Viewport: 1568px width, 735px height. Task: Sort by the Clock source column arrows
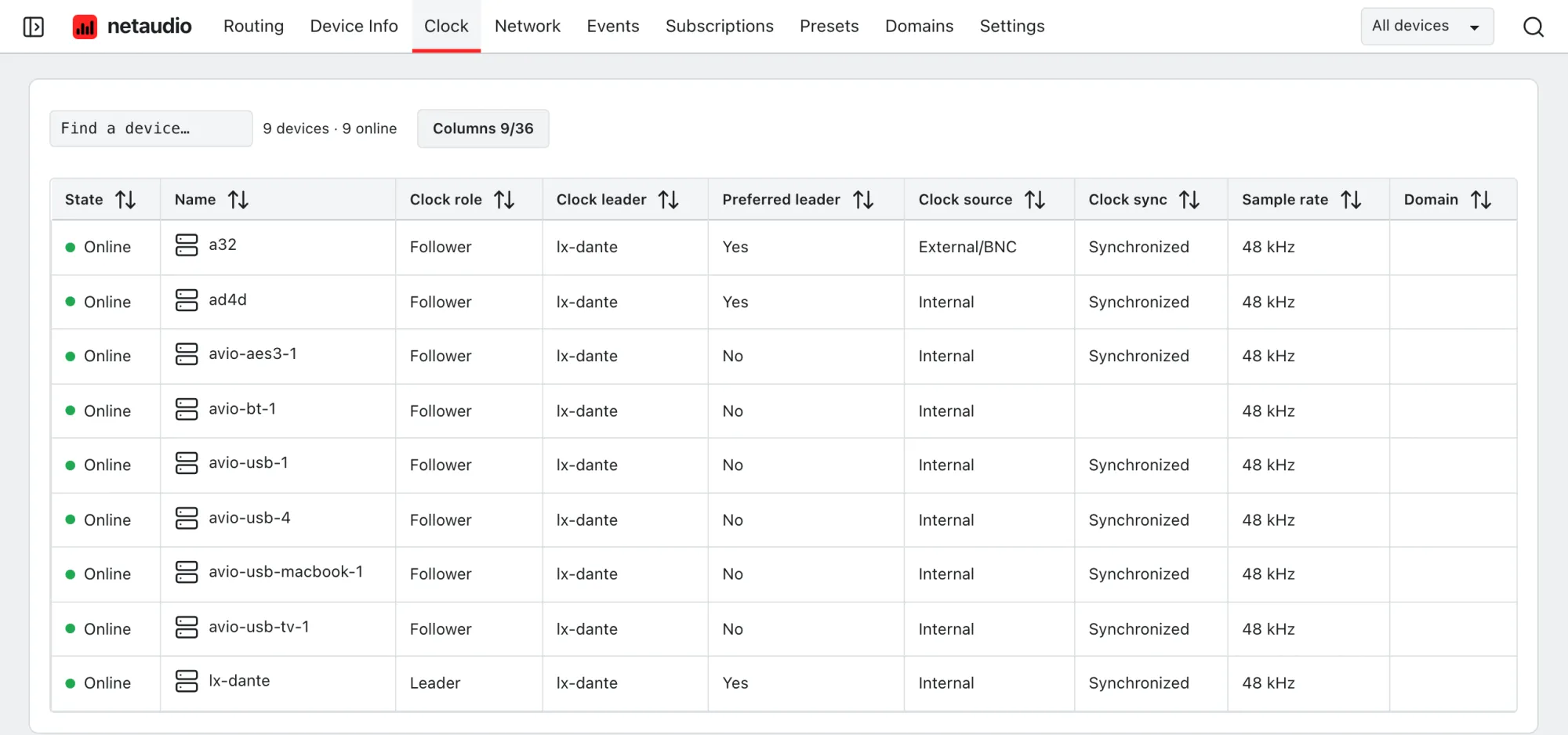pos(1035,200)
